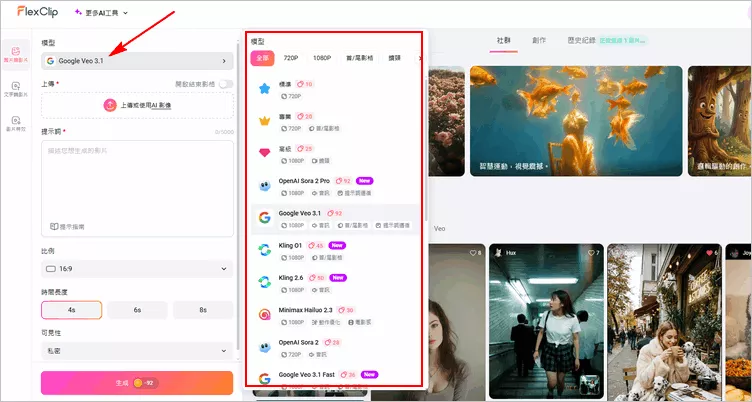752x402 pixels.
Task: Open the 更多AI工具 menu
Action: tap(101, 13)
